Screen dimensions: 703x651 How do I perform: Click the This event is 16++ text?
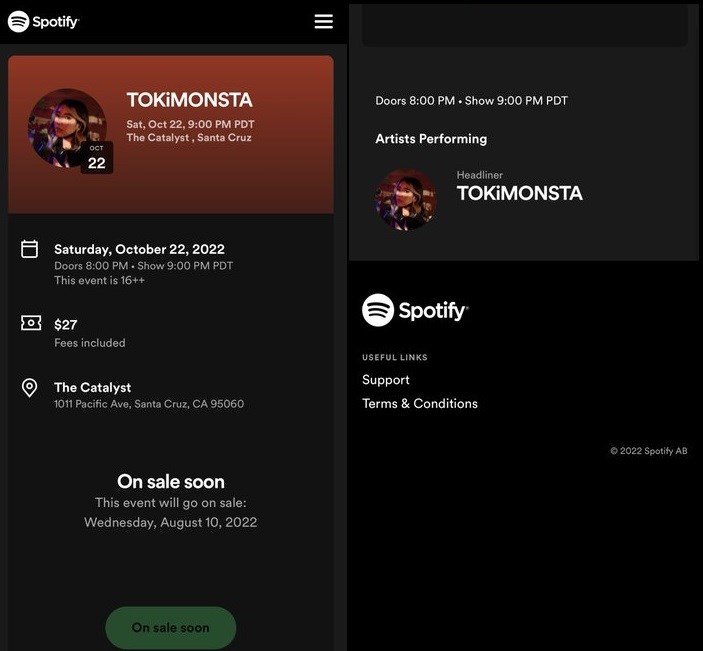tap(100, 281)
